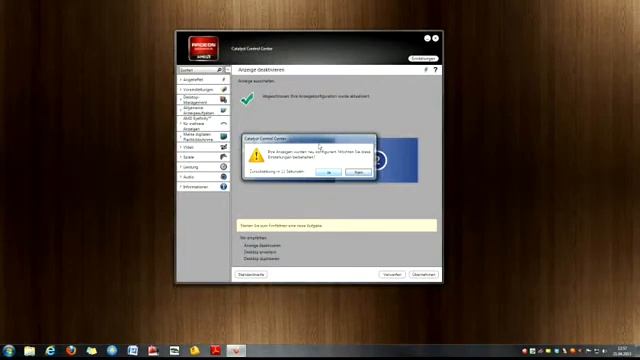The width and height of the screenshot is (640, 360).
Task: Click the Nein button in the confirmation dialog
Action: click(358, 173)
